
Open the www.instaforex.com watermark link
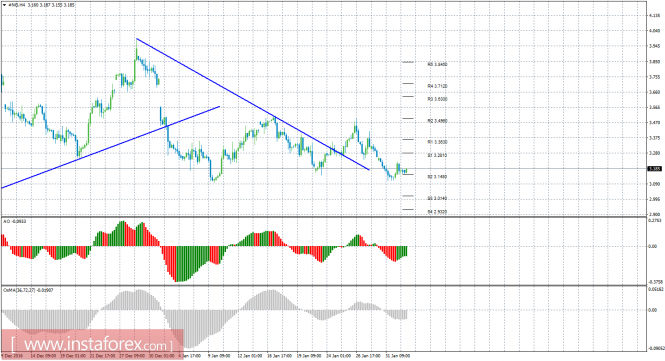tap(92, 343)
